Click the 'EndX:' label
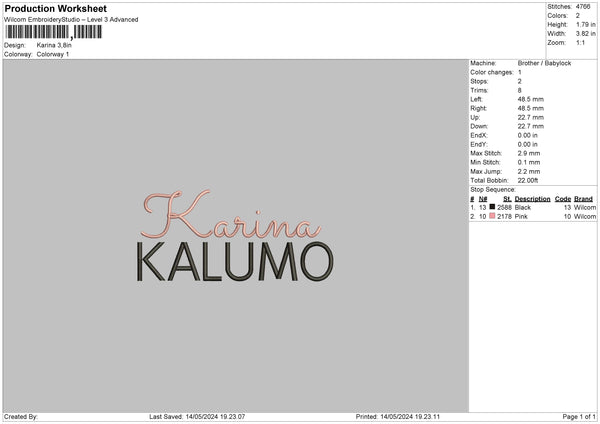The image size is (600, 424). (x=479, y=135)
